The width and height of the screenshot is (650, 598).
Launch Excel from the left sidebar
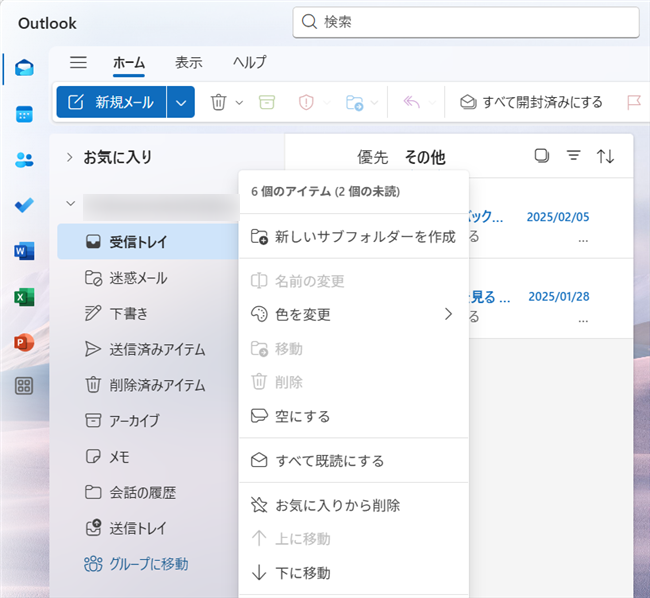pyautogui.click(x=24, y=296)
